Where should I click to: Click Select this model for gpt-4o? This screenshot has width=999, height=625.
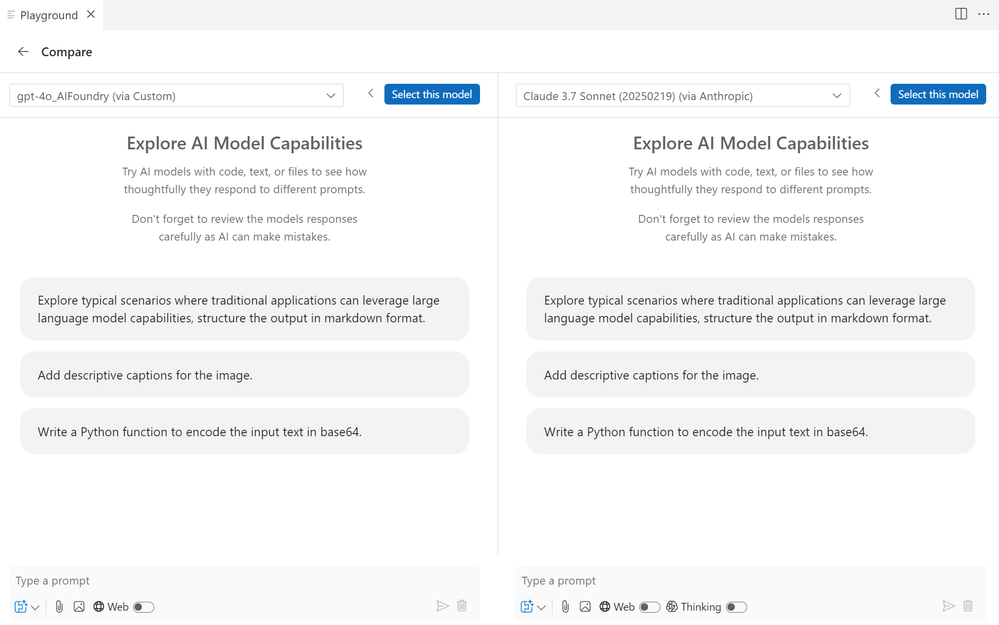pyautogui.click(x=432, y=94)
